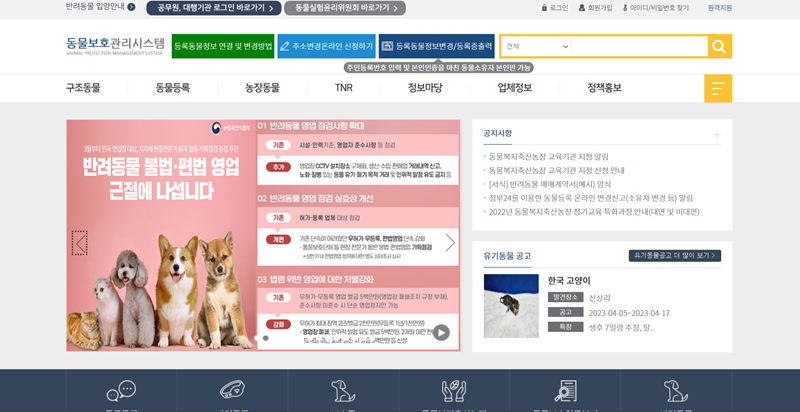Click 공무원, 대행기관 로그인 바로가기 button
This screenshot has height=412, width=800.
(214, 8)
